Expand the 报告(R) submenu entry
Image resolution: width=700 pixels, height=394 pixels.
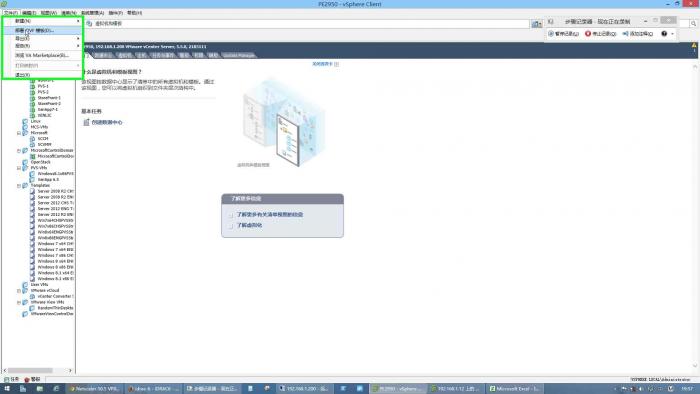43,46
